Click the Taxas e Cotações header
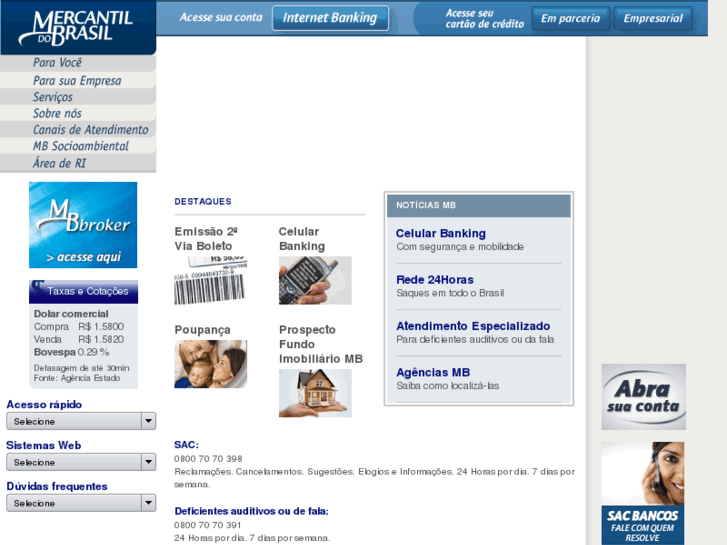The image size is (727, 545). pos(83,292)
